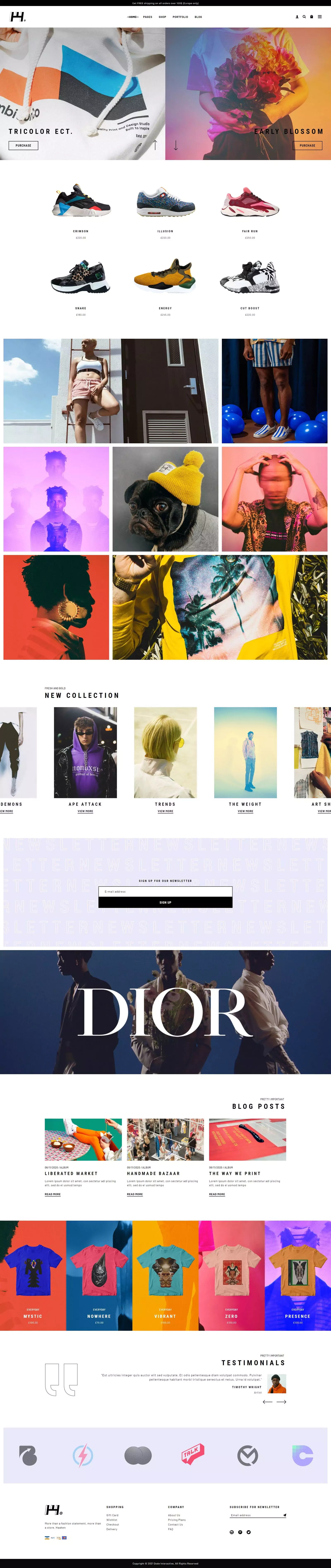Show the next testimonial with right arrow
The width and height of the screenshot is (331, 1568).
click(x=282, y=1402)
